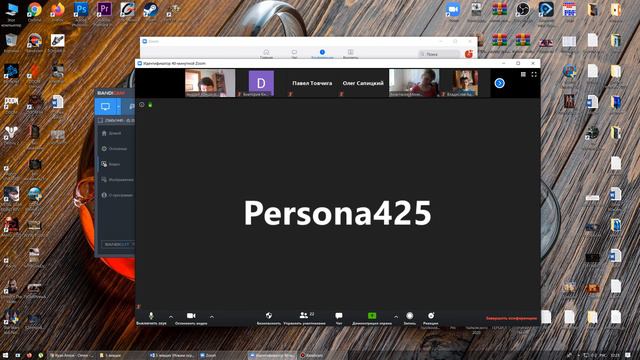Open Meetings tab in background Zoom window
The image size is (640, 360).
pyautogui.click(x=322, y=54)
